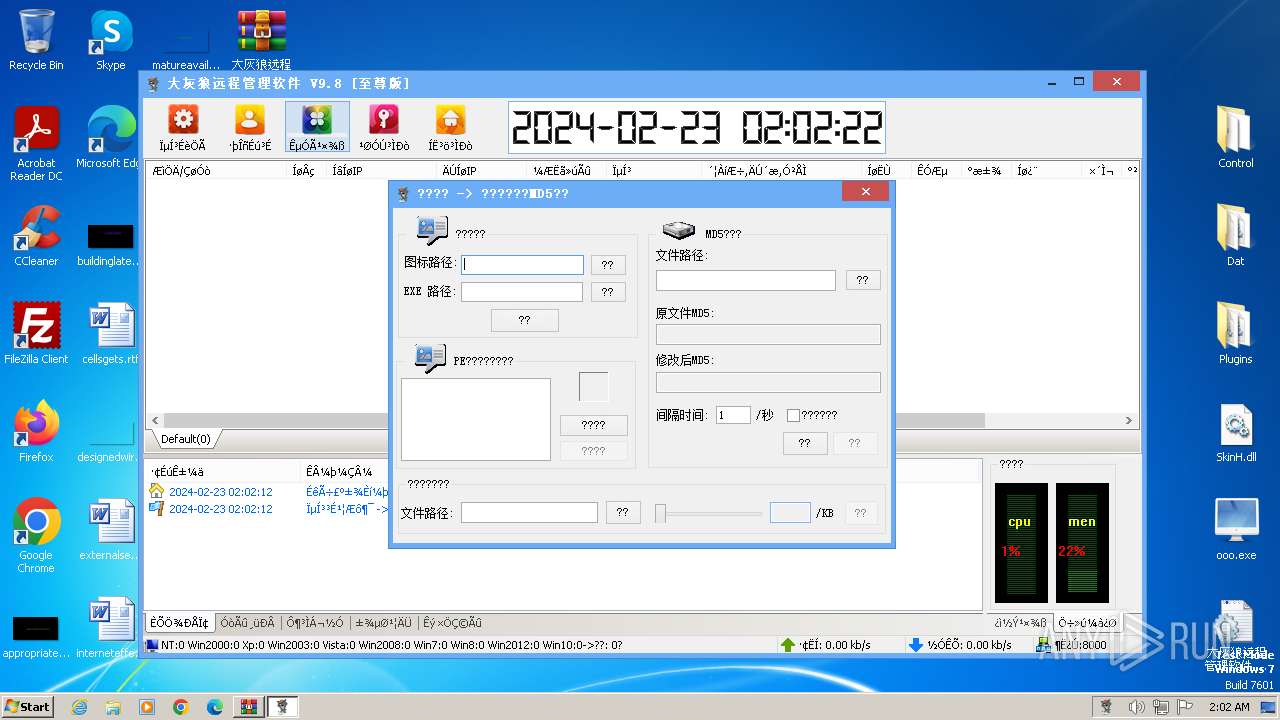1280x720 pixels.
Task: Click the second log entry with monitor icon
Action: click(220, 509)
